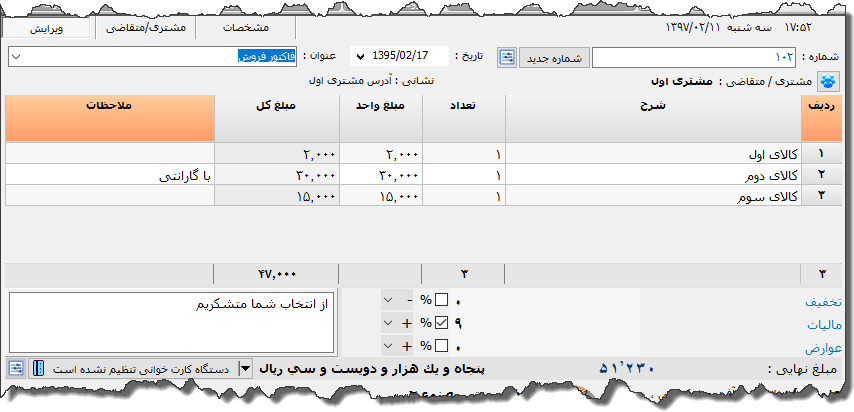Click the note box از انتخاب شما متشکریم
The height and width of the screenshot is (412, 854).
172,322
